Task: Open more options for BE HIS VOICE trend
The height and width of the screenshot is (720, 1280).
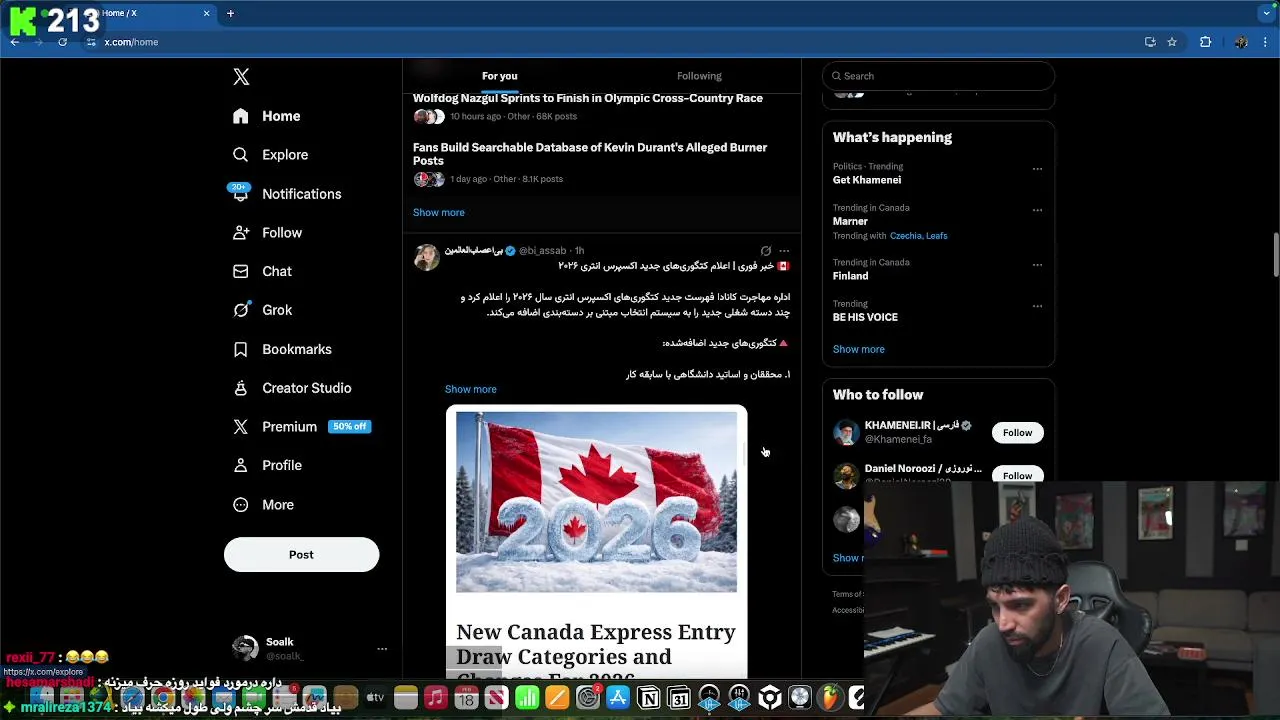Action: coord(1037,306)
